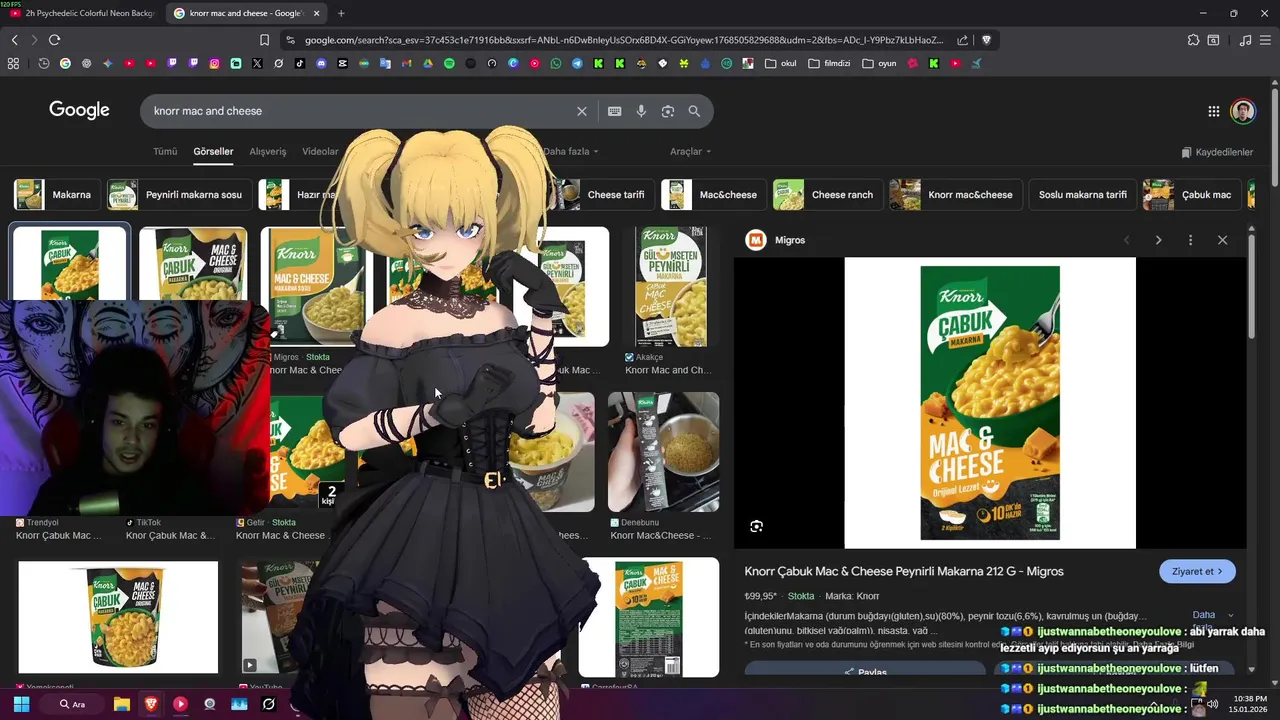The image size is (1280, 720).
Task: Switch to the Psychedelic Colorful Neon browser tab
Action: point(82,13)
